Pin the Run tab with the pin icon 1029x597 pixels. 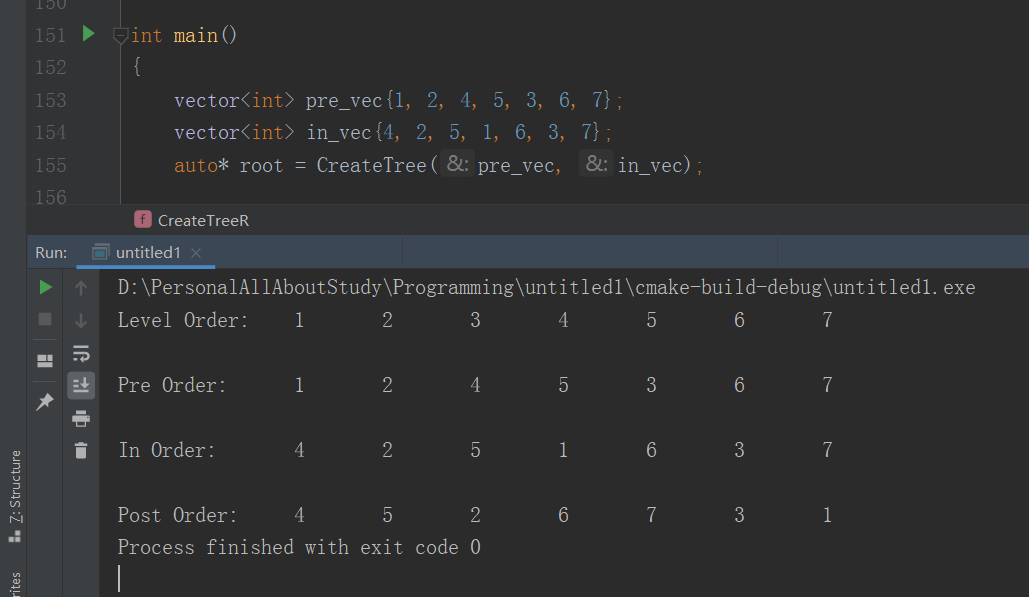[x=45, y=401]
